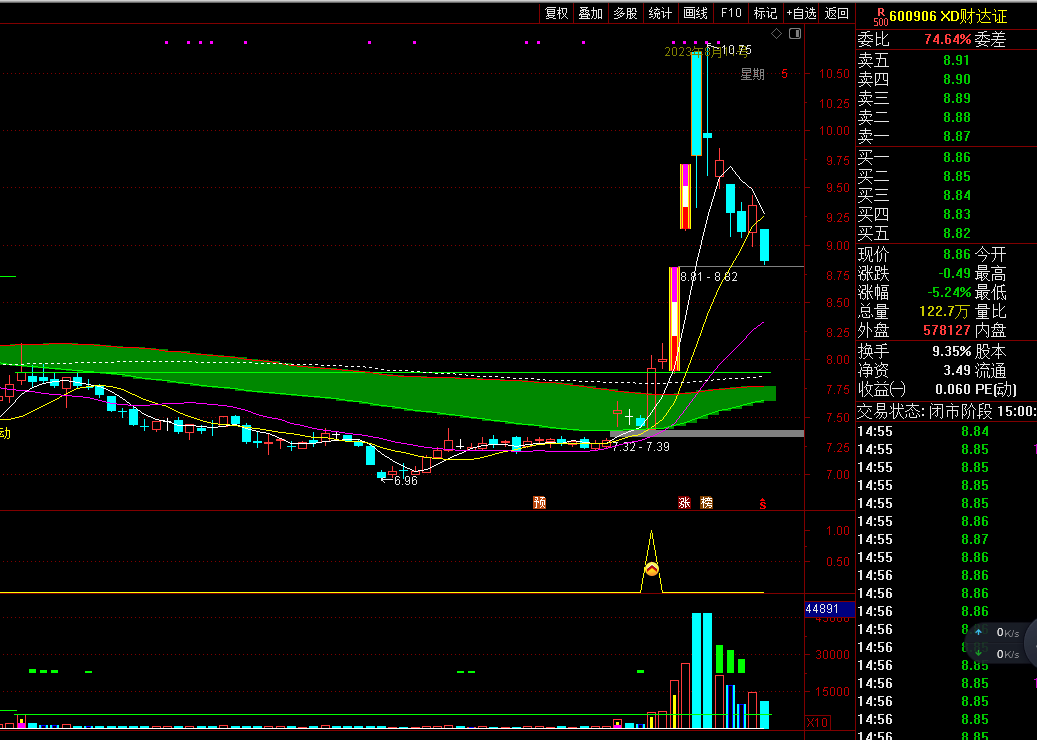The height and width of the screenshot is (740, 1037).
Task: Click the latest cyan candlestick near 9.00
Action: tap(765, 245)
